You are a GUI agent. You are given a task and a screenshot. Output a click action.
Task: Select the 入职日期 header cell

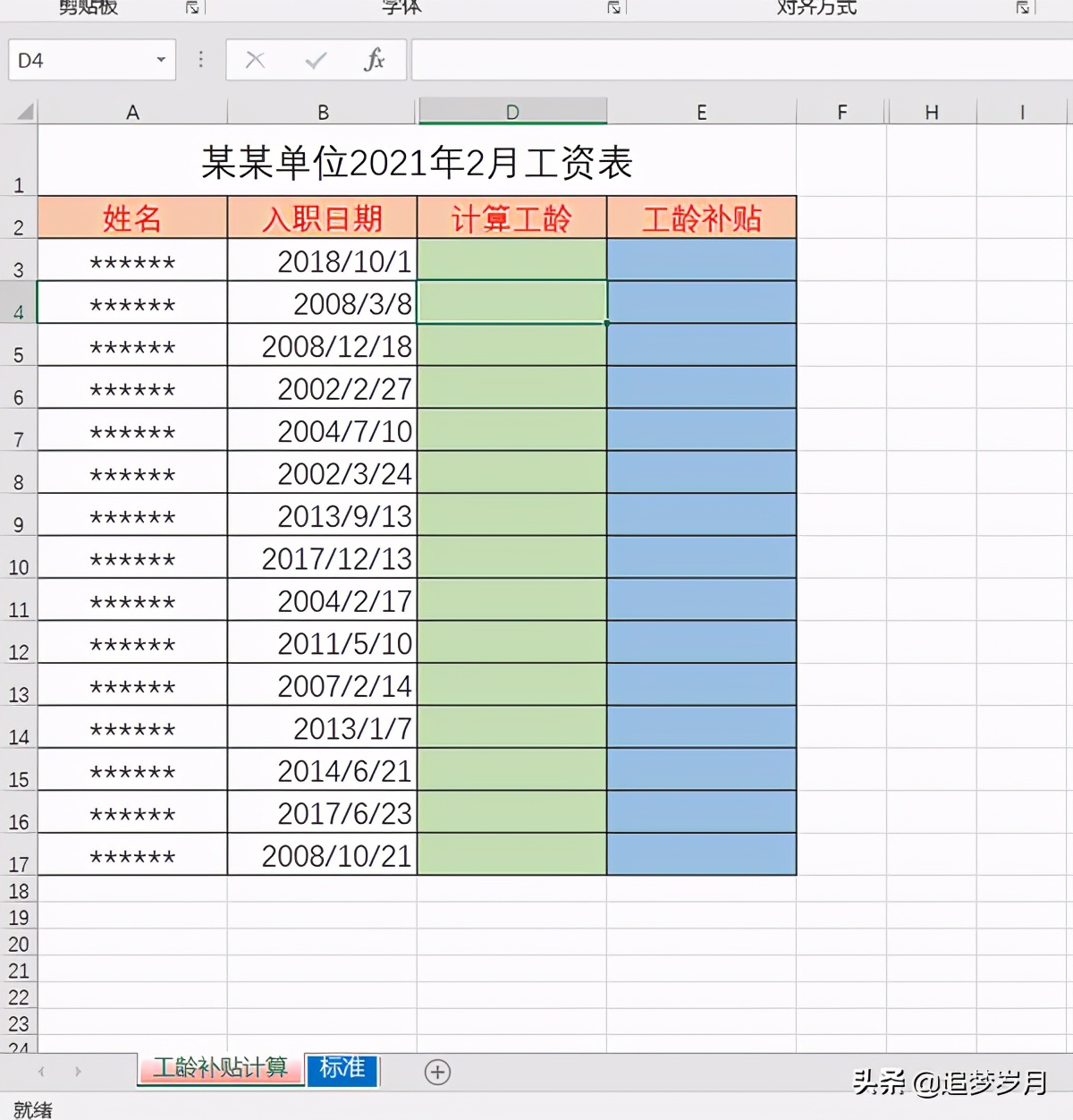pyautogui.click(x=321, y=217)
